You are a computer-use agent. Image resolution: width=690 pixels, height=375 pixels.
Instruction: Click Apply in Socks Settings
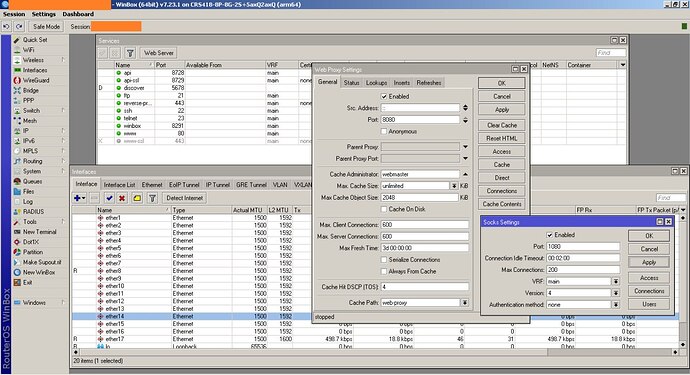pyautogui.click(x=649, y=262)
